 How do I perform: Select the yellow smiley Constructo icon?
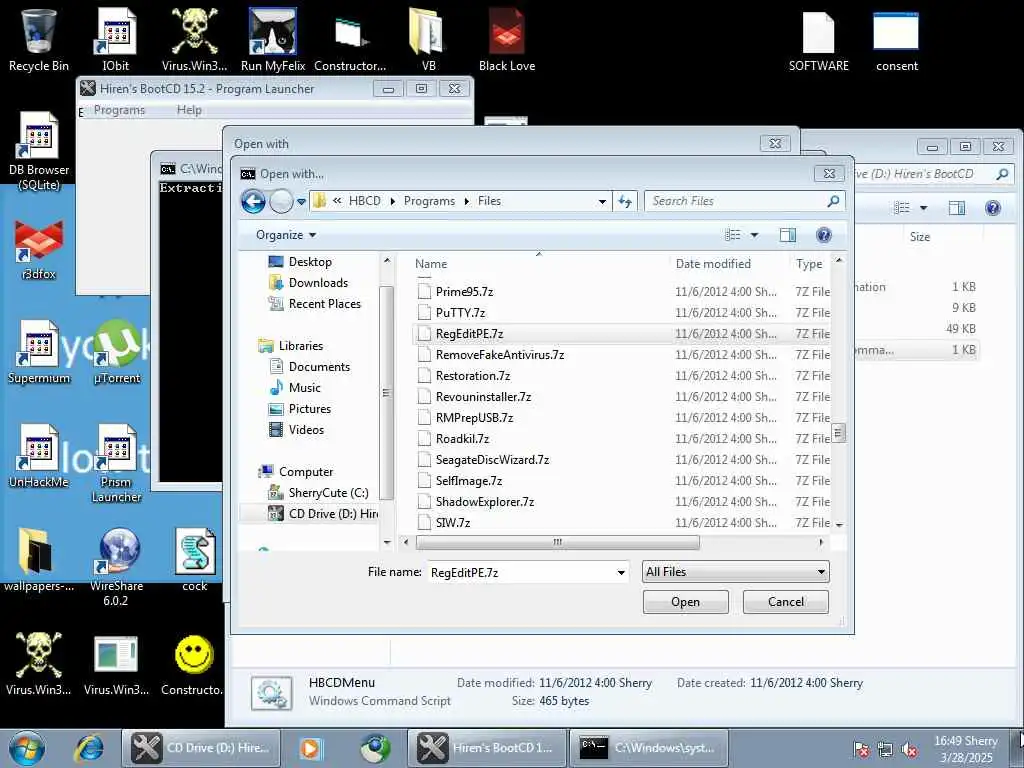click(195, 664)
